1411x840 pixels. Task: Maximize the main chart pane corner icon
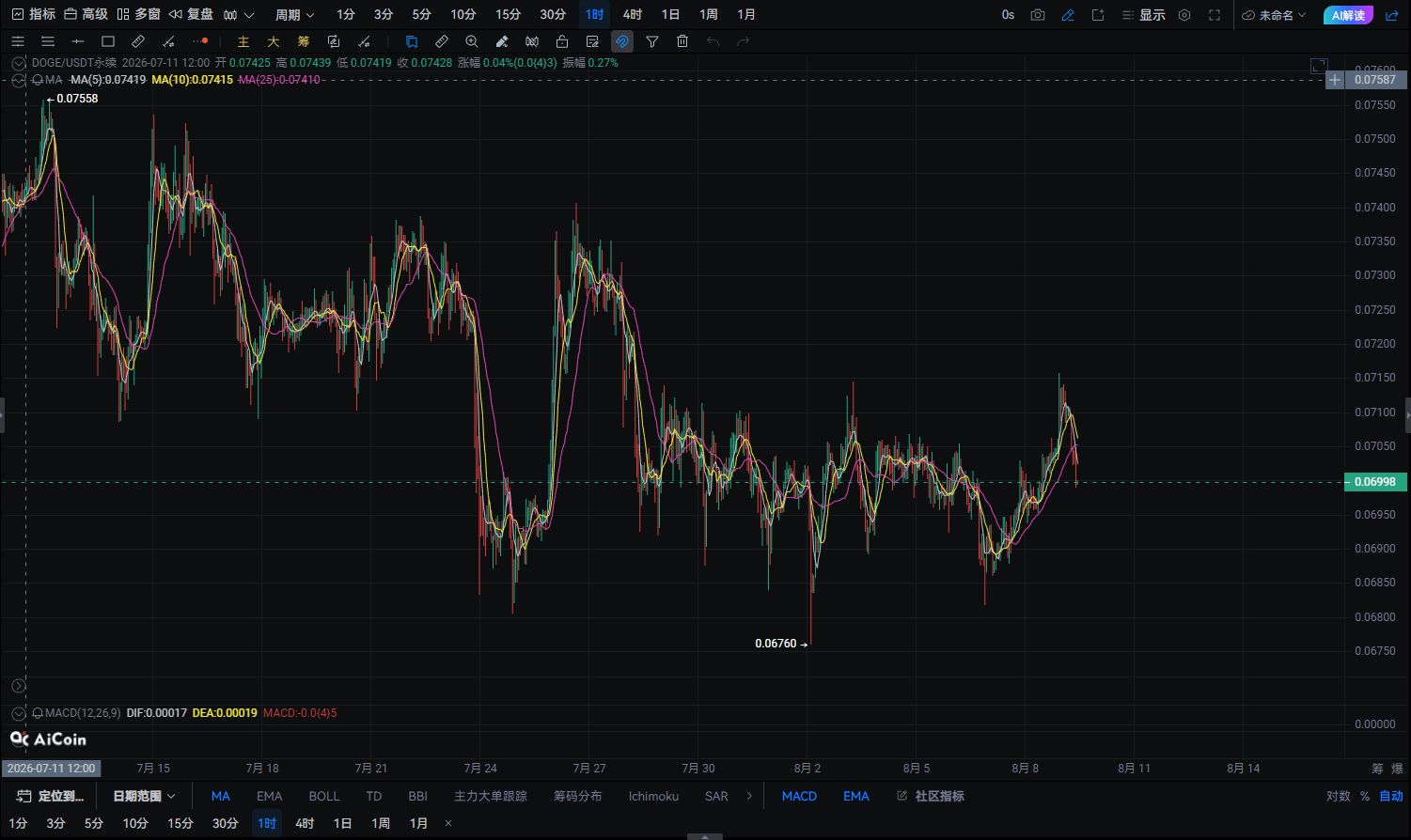tap(1319, 66)
